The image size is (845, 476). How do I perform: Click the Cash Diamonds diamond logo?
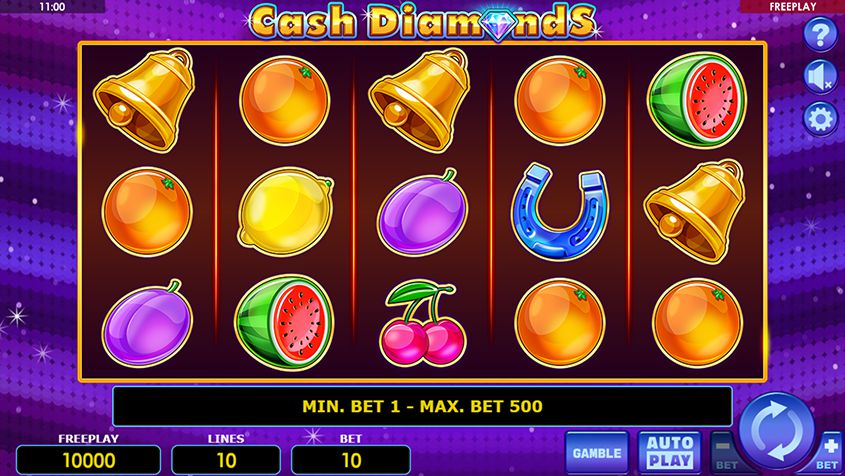422,22
